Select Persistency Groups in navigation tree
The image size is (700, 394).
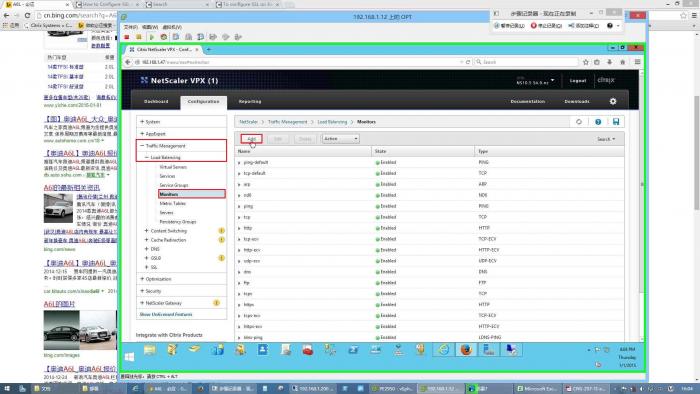[178, 222]
